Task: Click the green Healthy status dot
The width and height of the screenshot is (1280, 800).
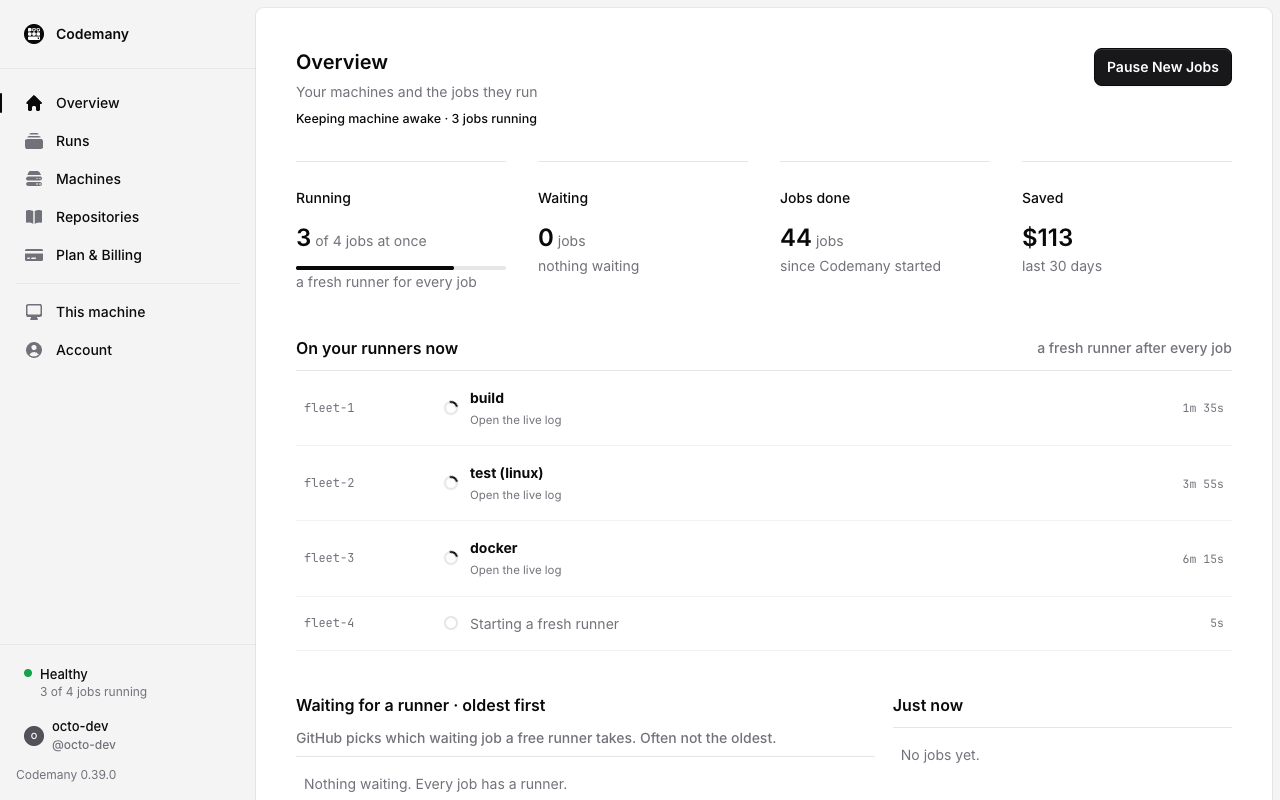Action: (28, 673)
